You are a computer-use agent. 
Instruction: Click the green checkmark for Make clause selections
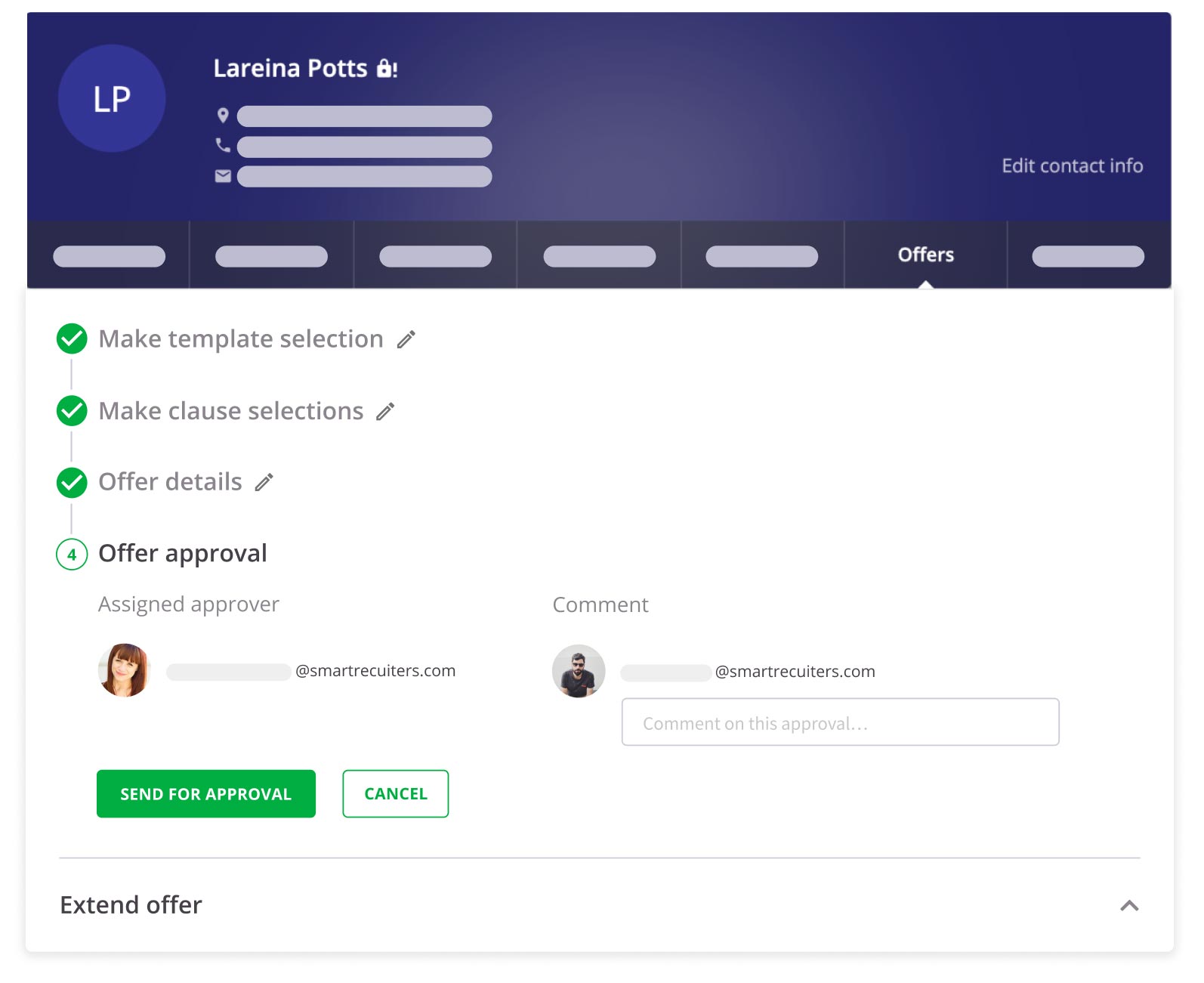pyautogui.click(x=72, y=410)
